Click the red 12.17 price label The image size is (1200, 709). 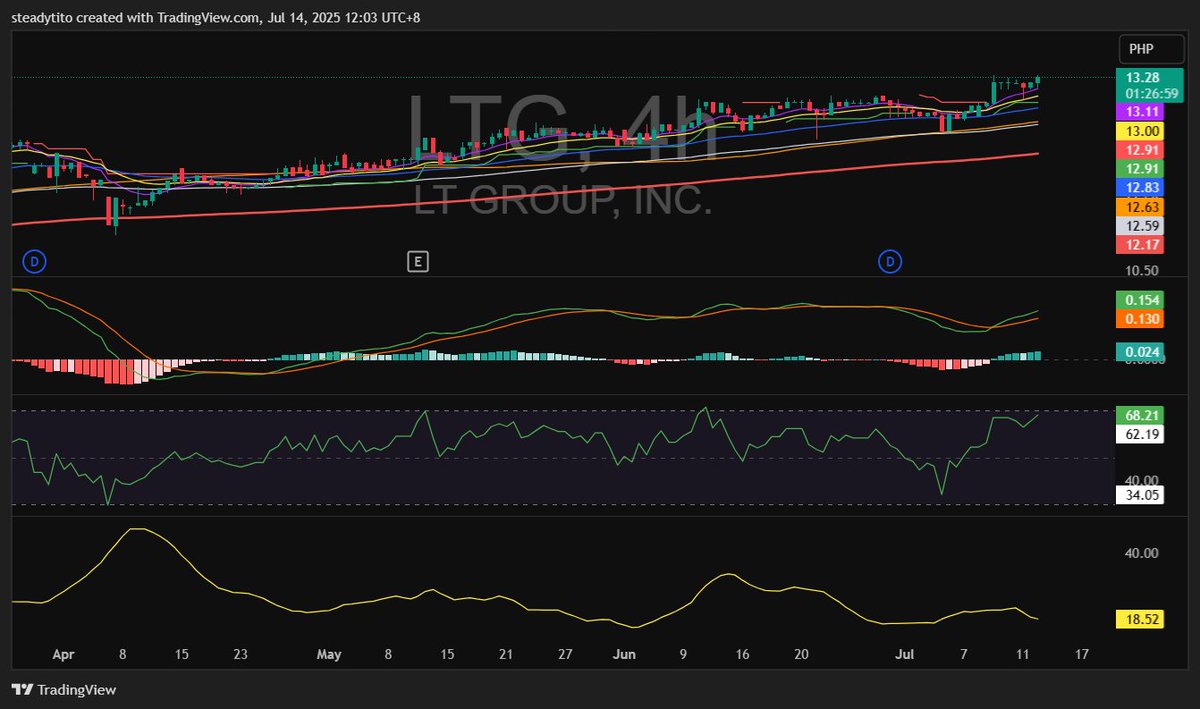[1141, 245]
